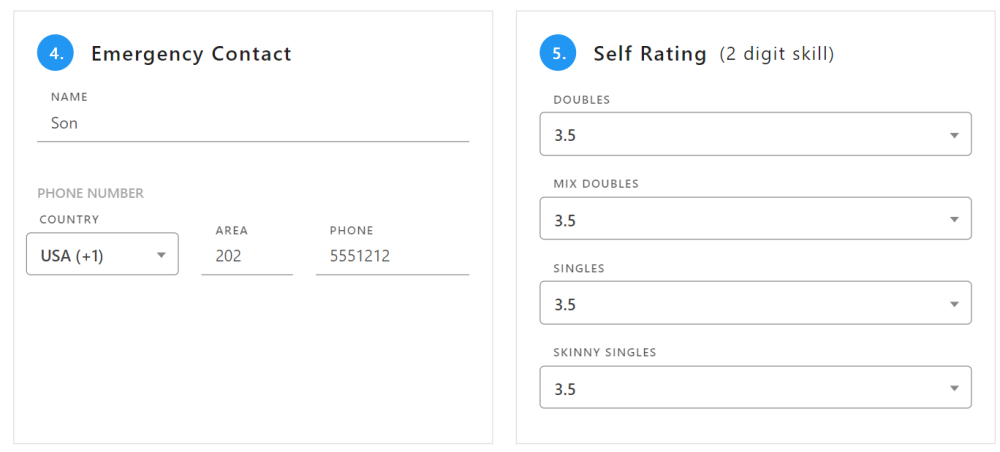Image resolution: width=1000 pixels, height=452 pixels.
Task: Focus the emergency contact Name field
Action: pyautogui.click(x=252, y=124)
